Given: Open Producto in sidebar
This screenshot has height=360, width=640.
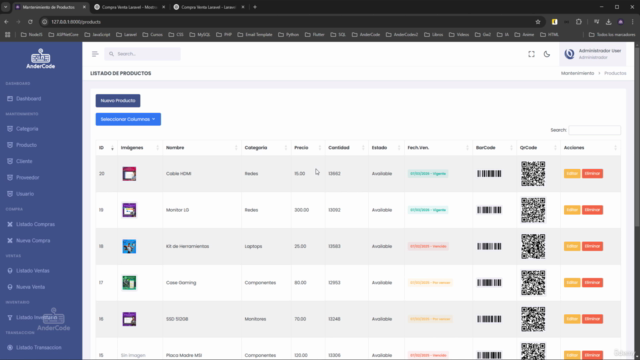Looking at the screenshot, I should pos(26,145).
